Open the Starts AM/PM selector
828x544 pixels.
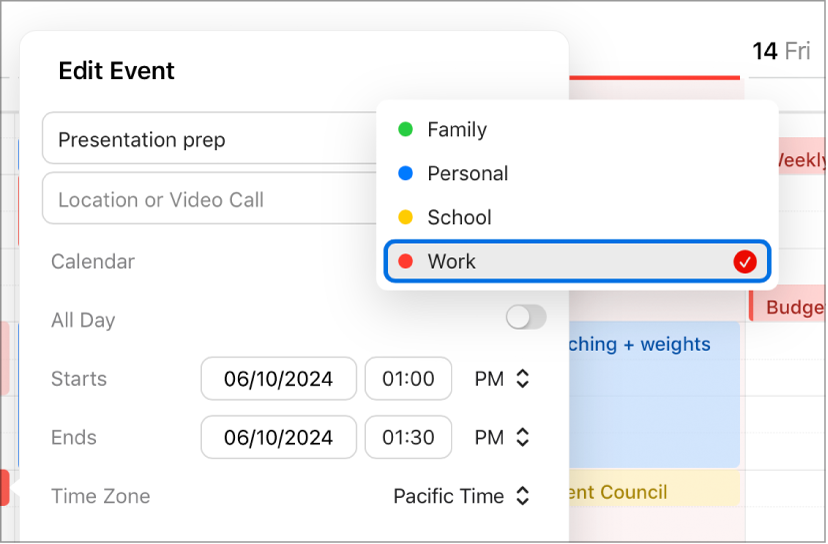tap(502, 379)
